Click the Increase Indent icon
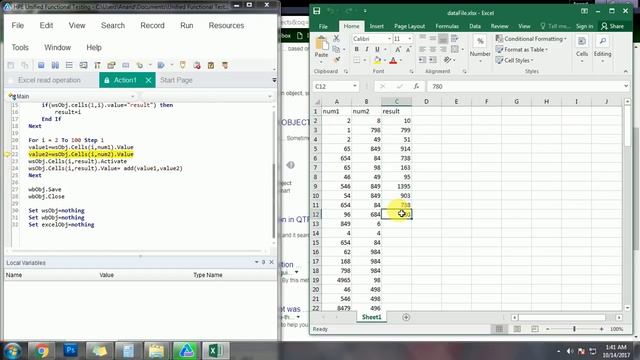The image size is (640, 360). (x=433, y=60)
